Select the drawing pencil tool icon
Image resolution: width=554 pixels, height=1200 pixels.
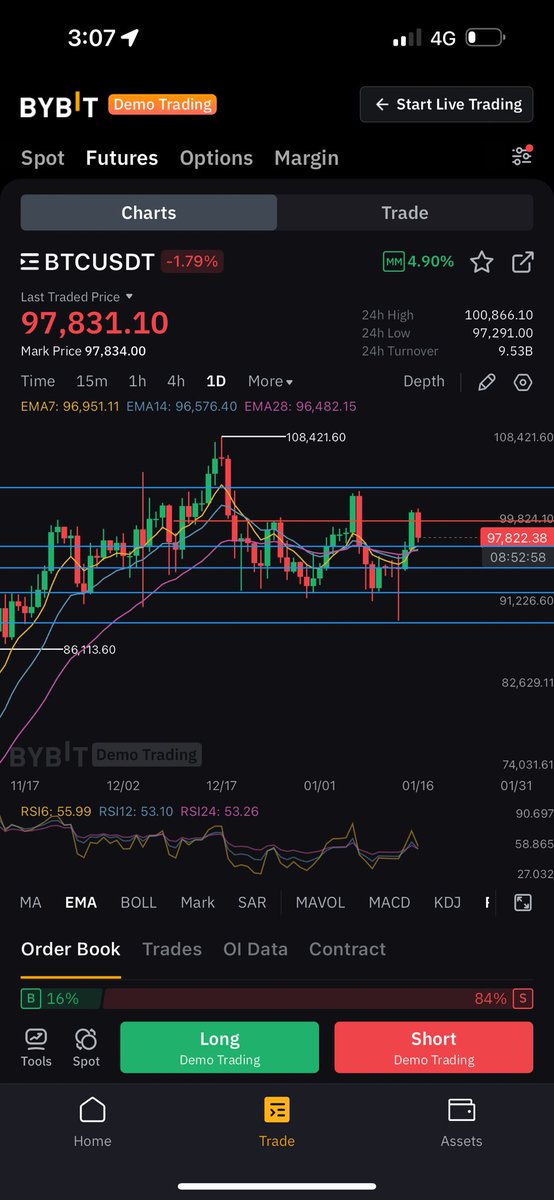click(x=486, y=382)
